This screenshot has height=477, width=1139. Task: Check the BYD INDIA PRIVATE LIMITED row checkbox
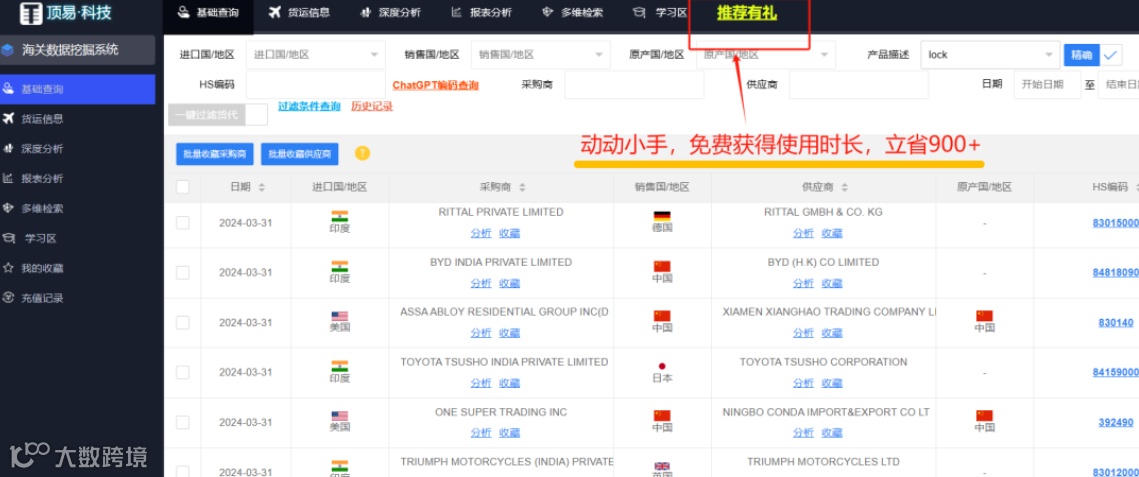[182, 272]
